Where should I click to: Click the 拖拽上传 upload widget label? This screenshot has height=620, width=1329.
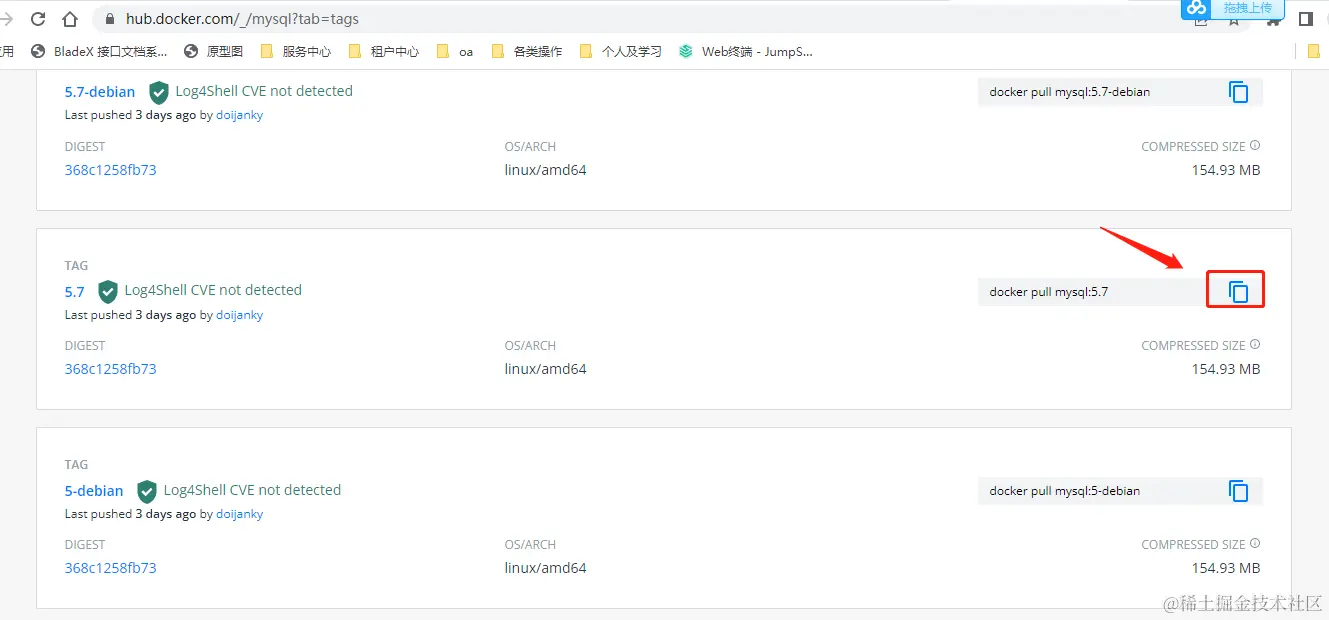coord(1248,8)
